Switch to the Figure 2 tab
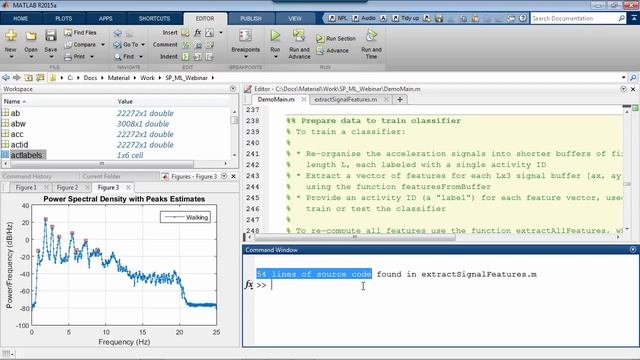The height and width of the screenshot is (360, 640). tap(67, 187)
